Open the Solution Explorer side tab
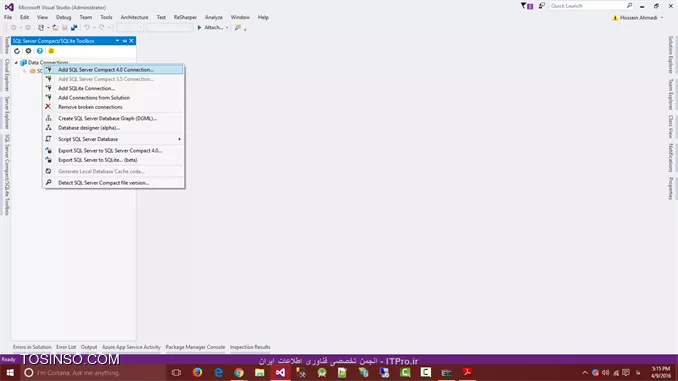This screenshot has width=678, height=381. 671,54
